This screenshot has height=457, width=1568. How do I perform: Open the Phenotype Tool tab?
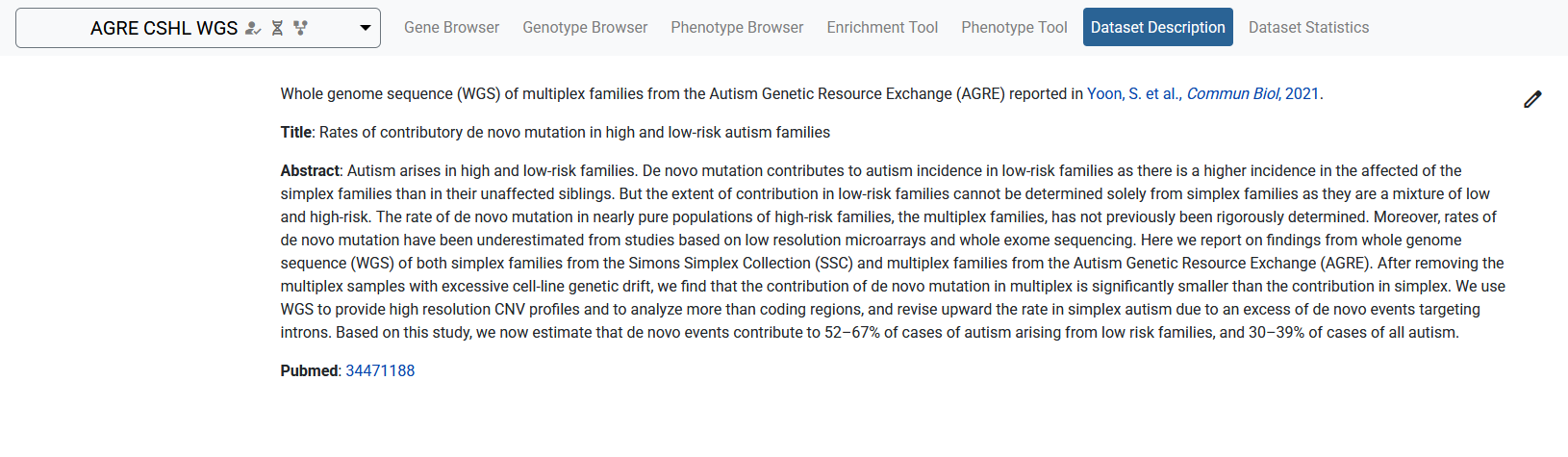[x=1014, y=28]
